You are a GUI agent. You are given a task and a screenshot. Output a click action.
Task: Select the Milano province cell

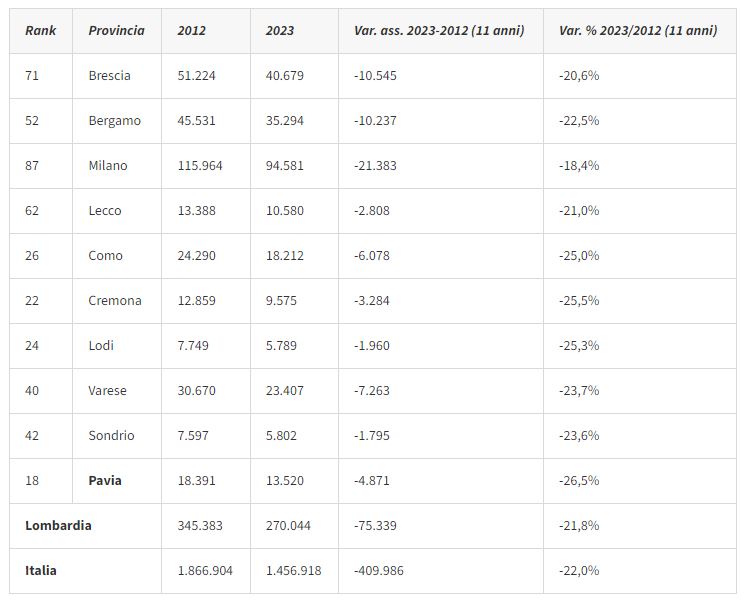[108, 166]
